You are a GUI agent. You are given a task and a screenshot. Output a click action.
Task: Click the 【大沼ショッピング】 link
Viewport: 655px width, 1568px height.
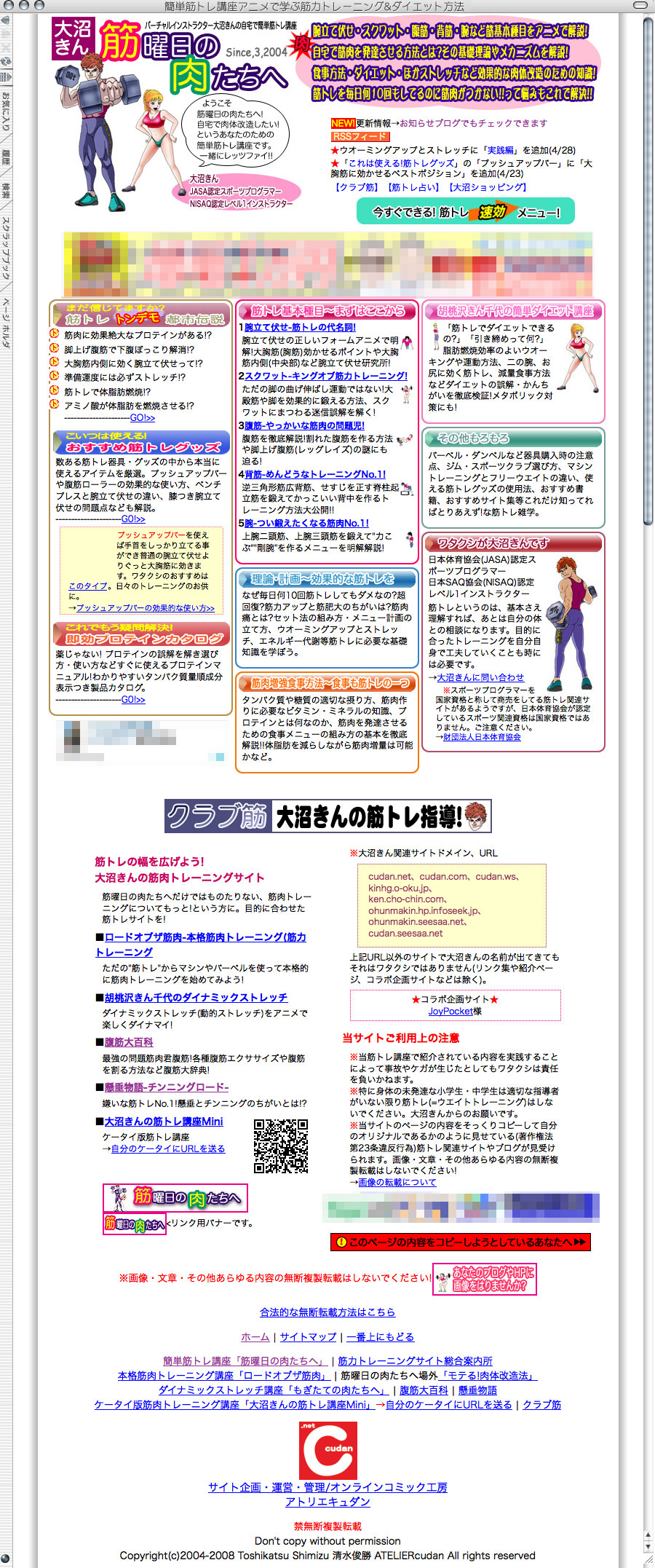click(488, 187)
